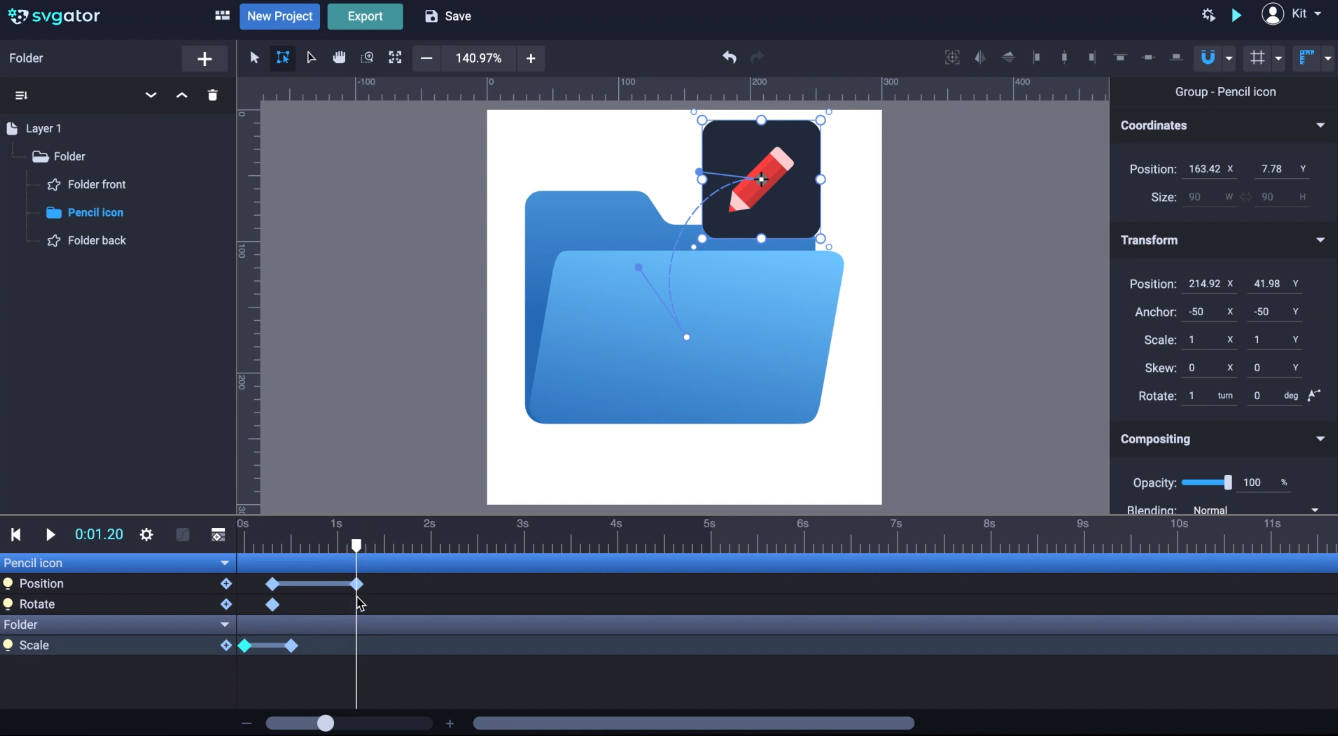Adjust the Opacity slider handle

tap(1228, 483)
